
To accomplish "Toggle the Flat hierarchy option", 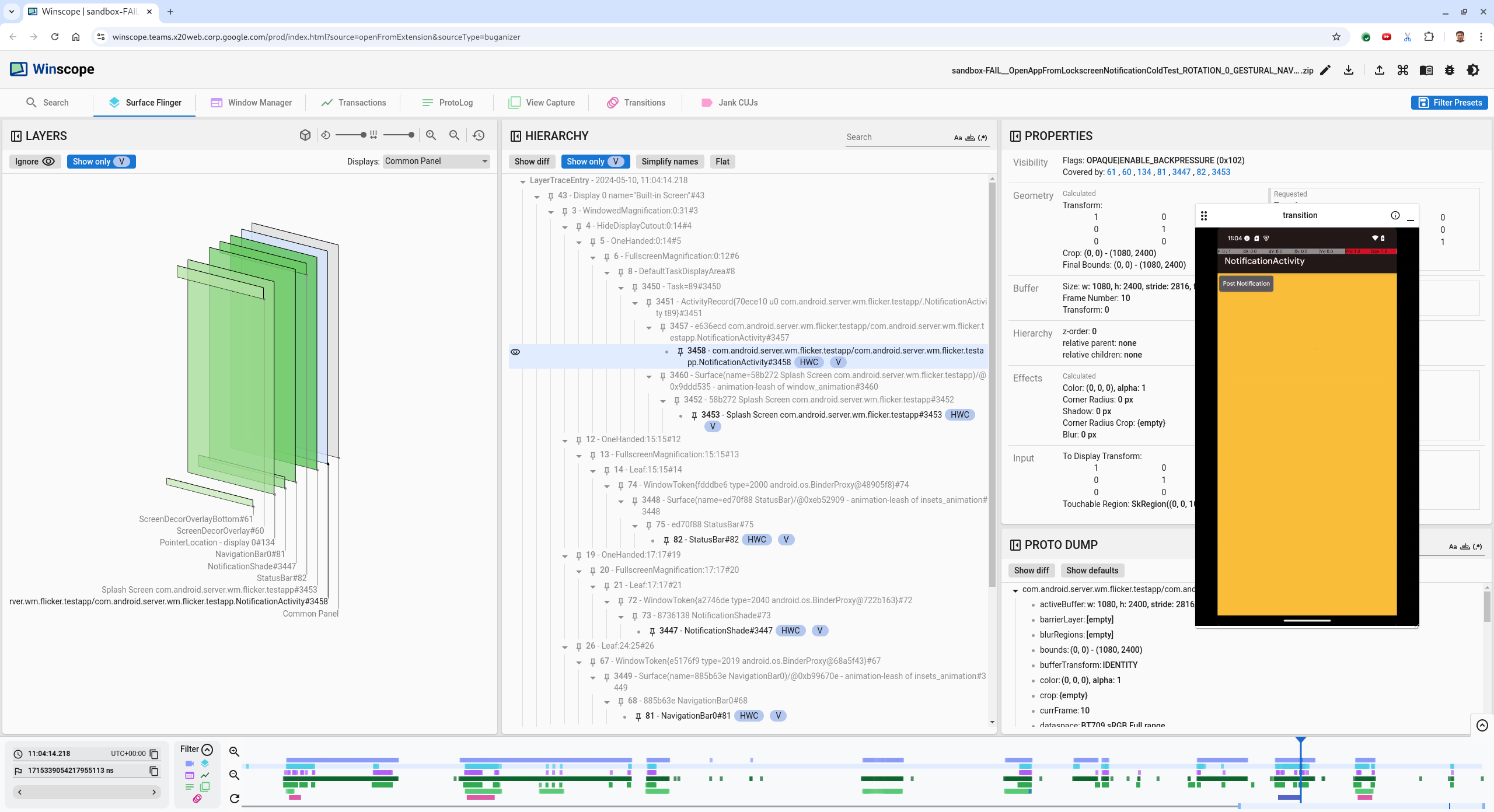I will pos(722,162).
